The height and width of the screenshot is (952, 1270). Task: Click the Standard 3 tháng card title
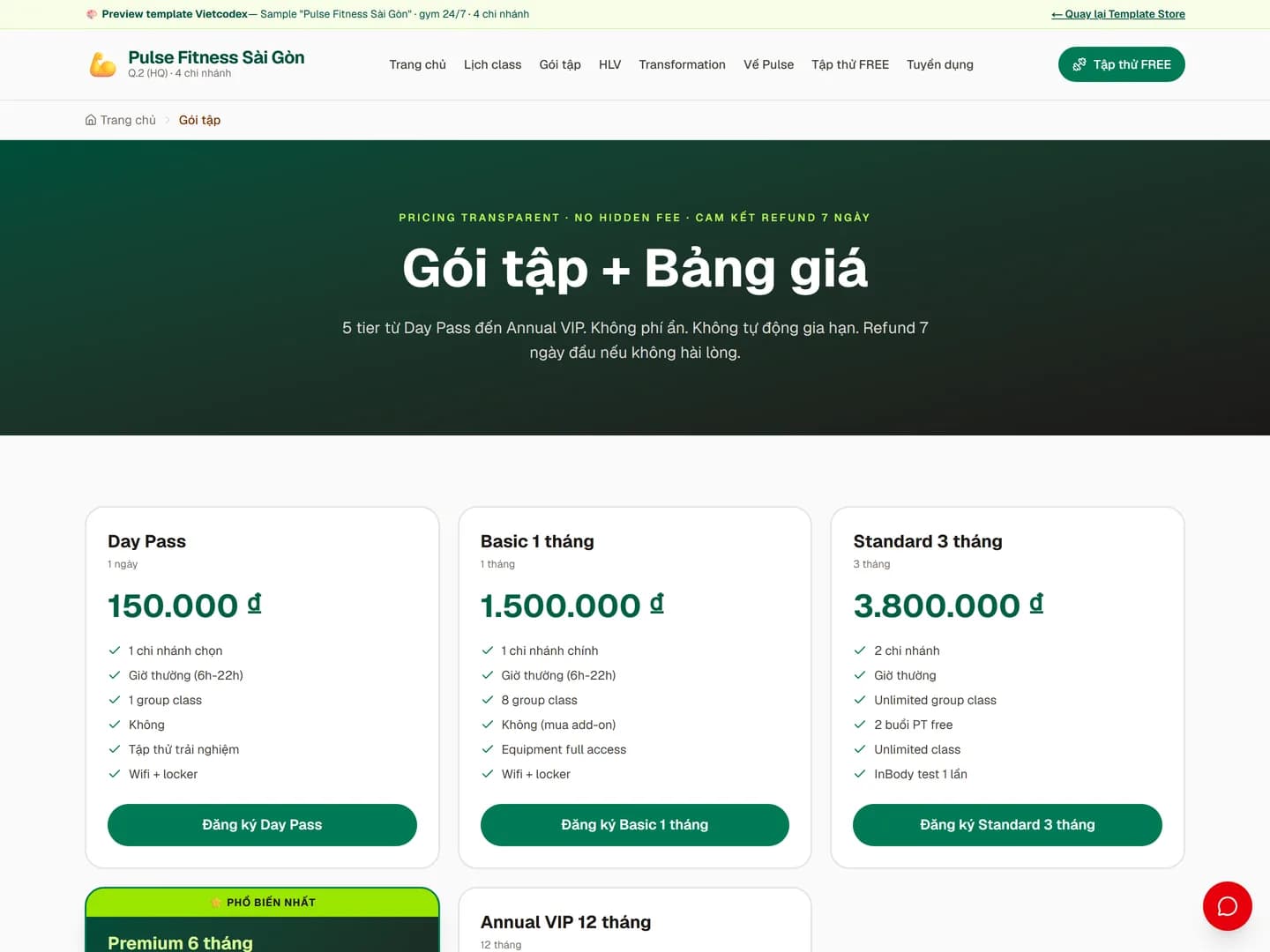(x=928, y=541)
